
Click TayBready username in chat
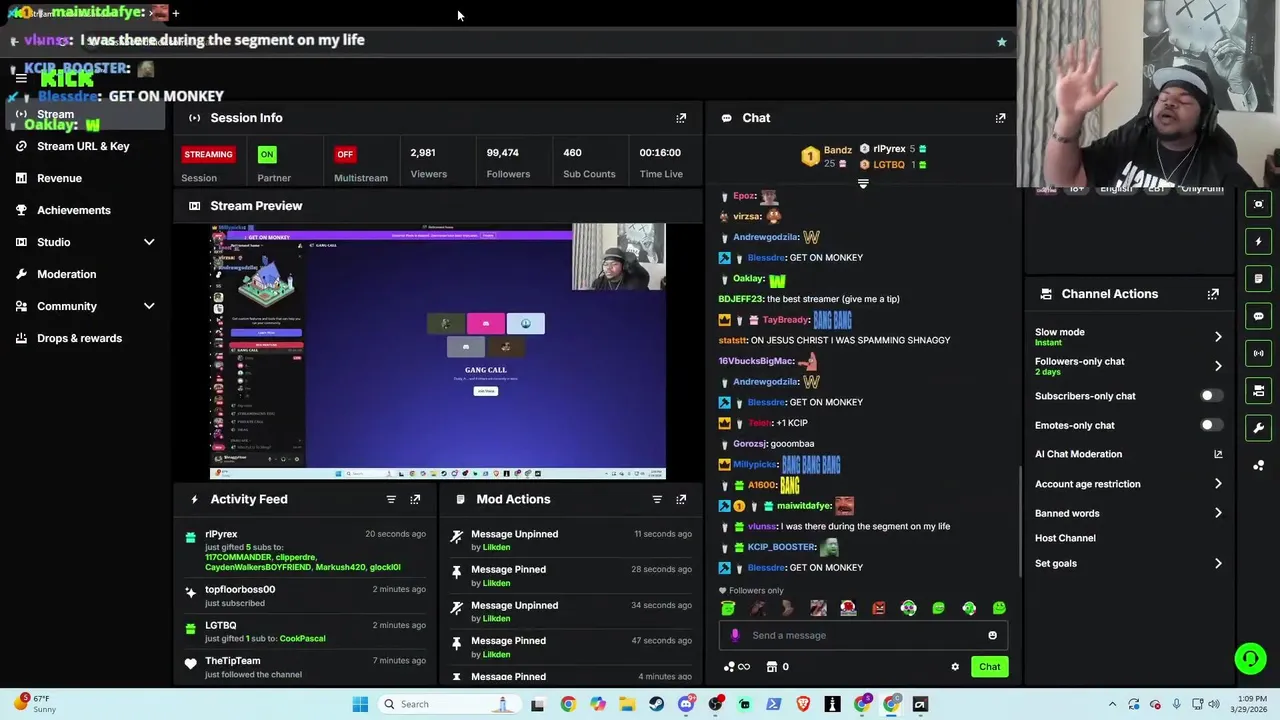pos(785,320)
